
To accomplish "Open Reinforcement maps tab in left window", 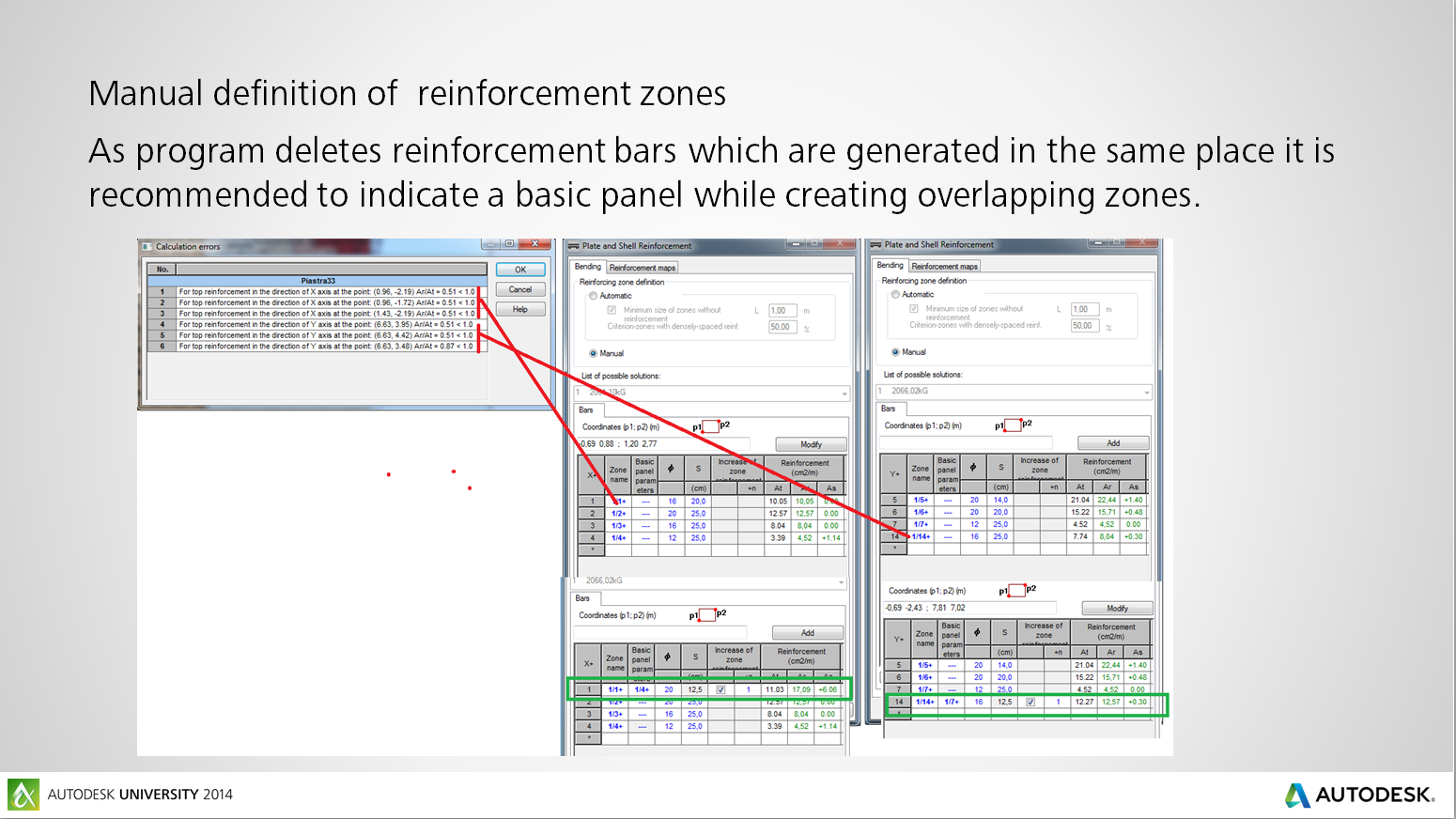I will point(643,268).
